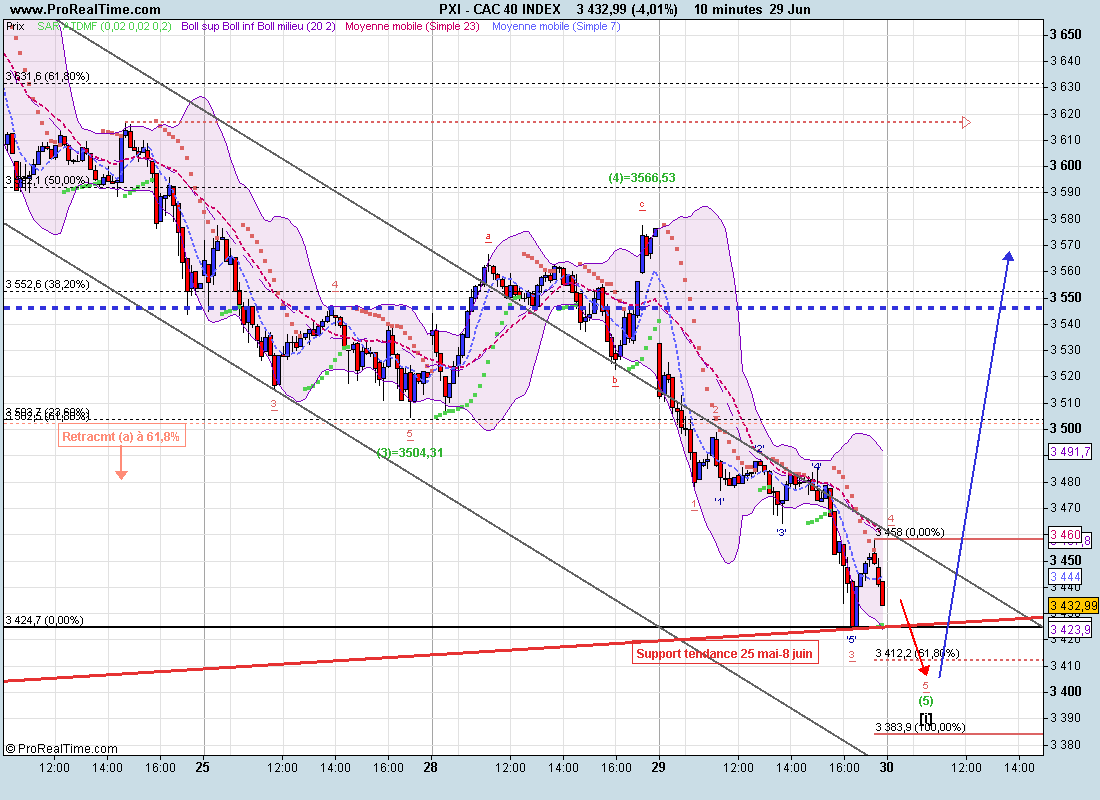This screenshot has width=1100, height=800.
Task: Click the Retracmt (a) à 61,8% annotation box
Action: 121,436
